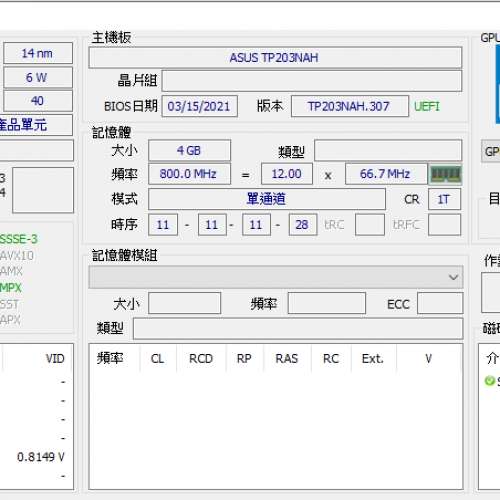Click the 12.00 multiplier value
500x500 pixels.
click(x=287, y=174)
